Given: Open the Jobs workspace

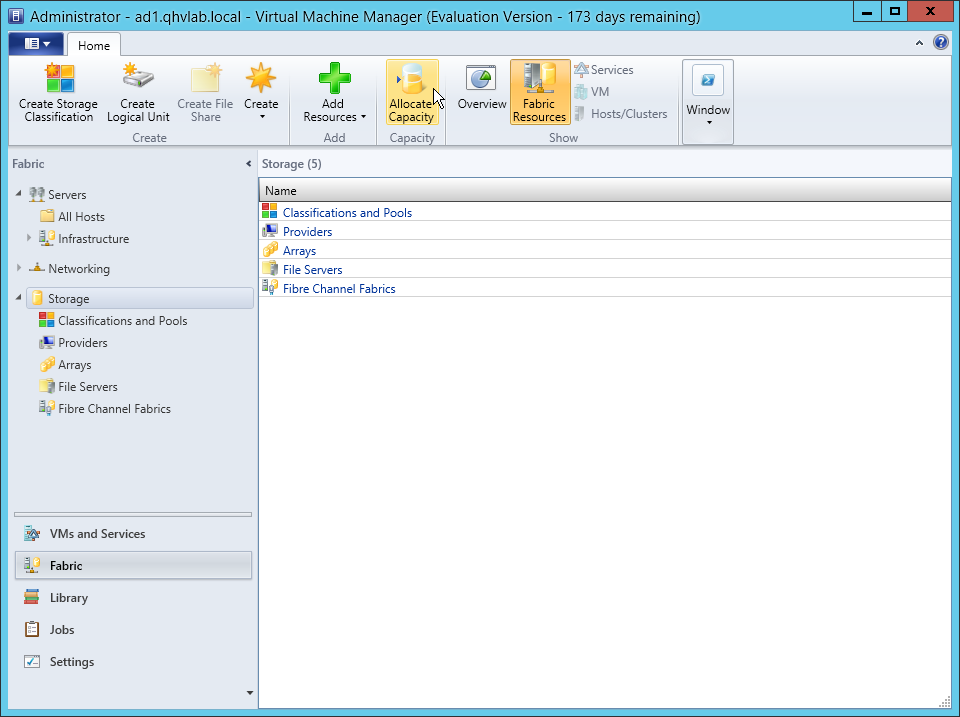Looking at the screenshot, I should point(62,630).
